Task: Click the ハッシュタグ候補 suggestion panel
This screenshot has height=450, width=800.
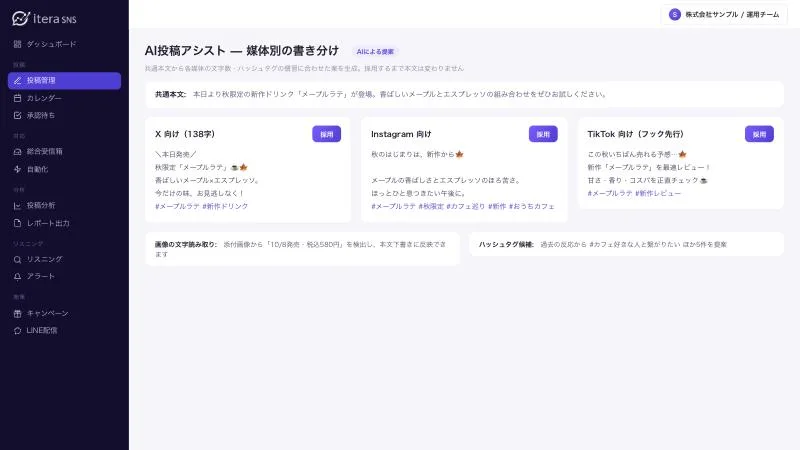Action: click(x=626, y=244)
